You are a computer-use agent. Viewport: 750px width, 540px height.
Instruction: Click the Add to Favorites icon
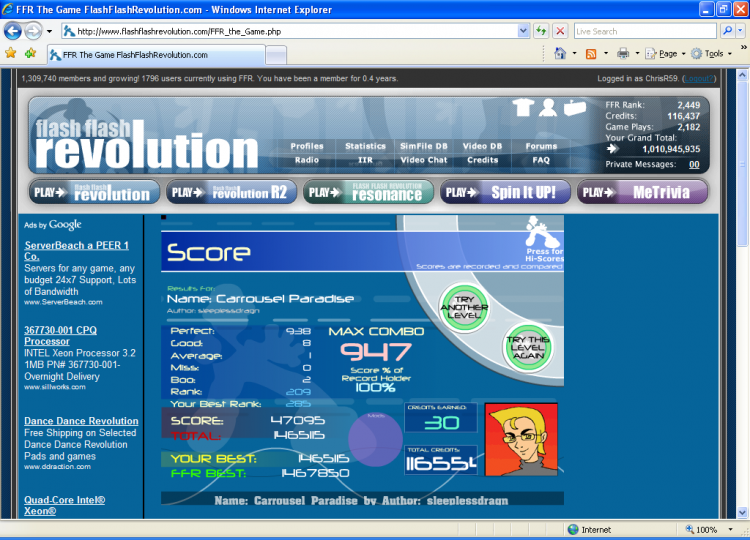[30, 53]
